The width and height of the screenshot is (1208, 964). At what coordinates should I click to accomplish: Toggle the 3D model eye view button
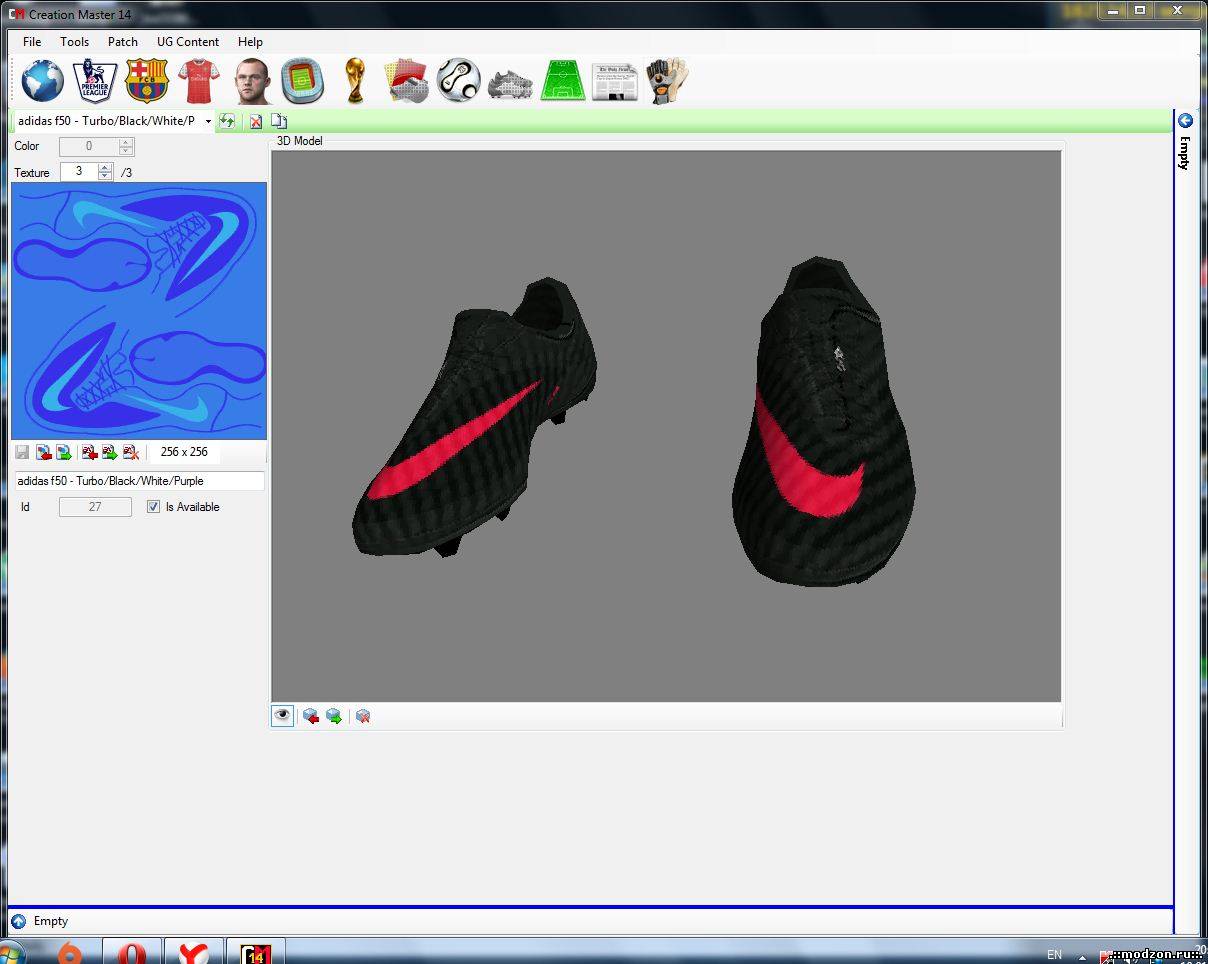283,716
